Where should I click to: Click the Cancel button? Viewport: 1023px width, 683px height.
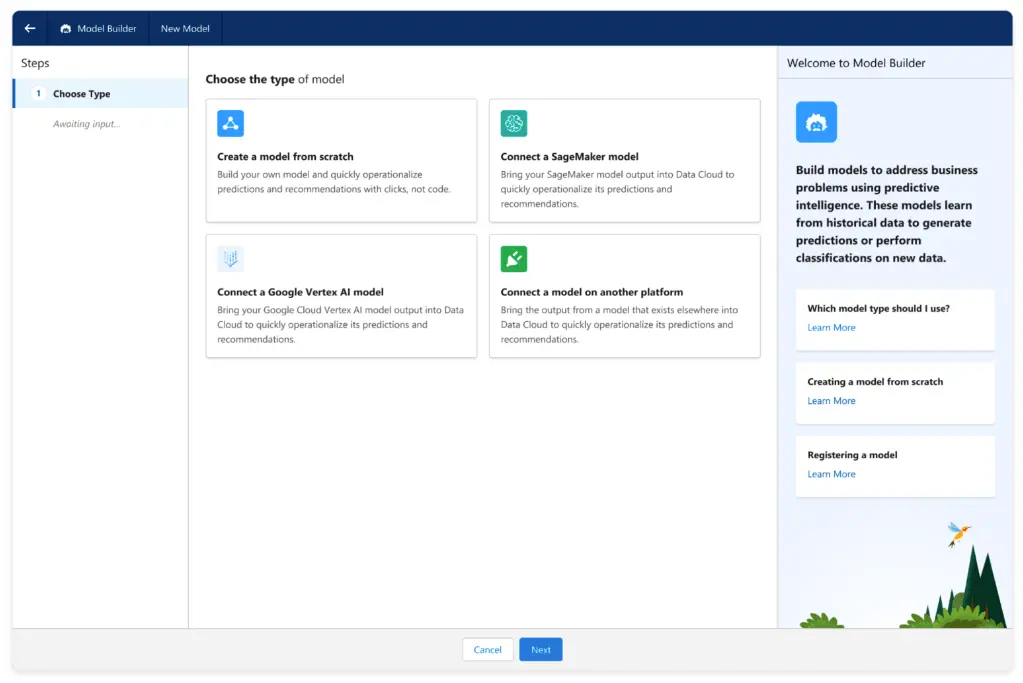487,649
